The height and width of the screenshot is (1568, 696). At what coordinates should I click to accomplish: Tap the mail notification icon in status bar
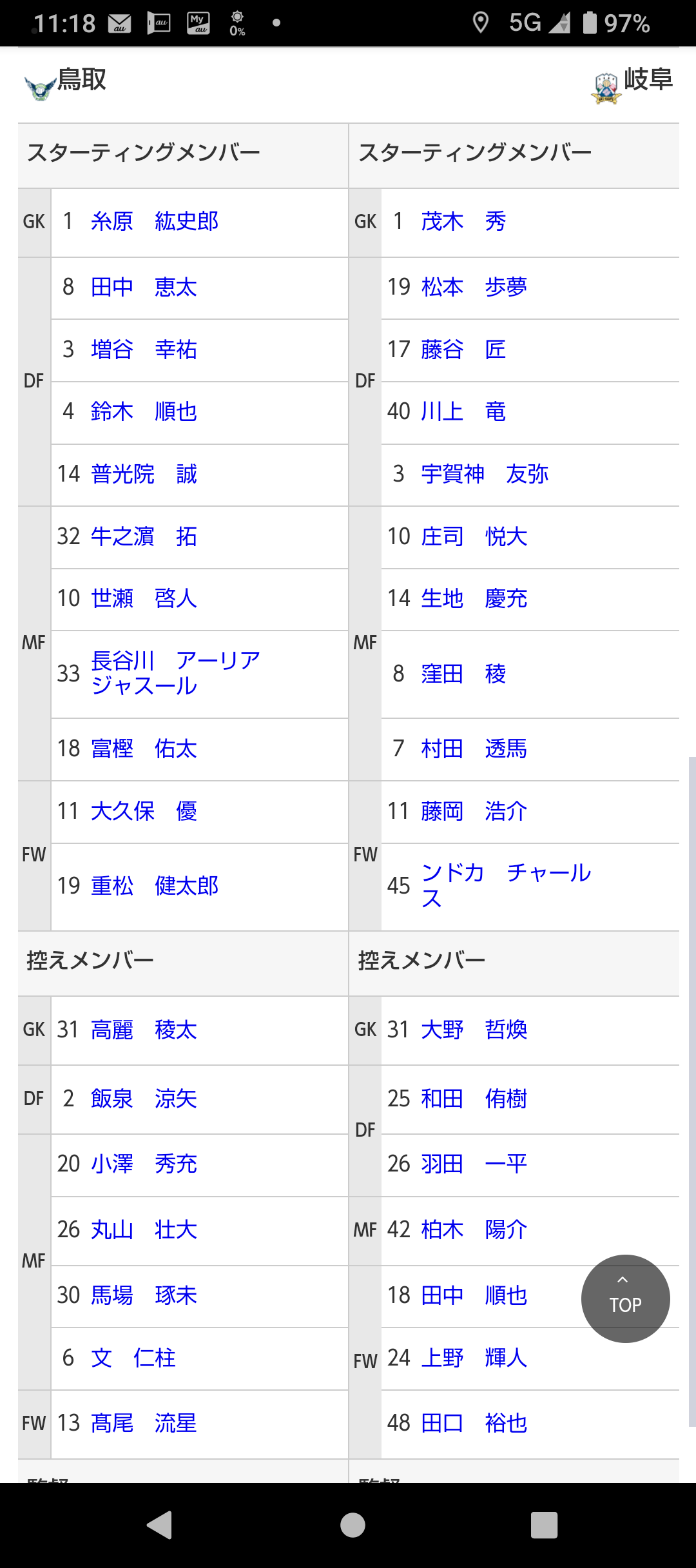(x=120, y=24)
